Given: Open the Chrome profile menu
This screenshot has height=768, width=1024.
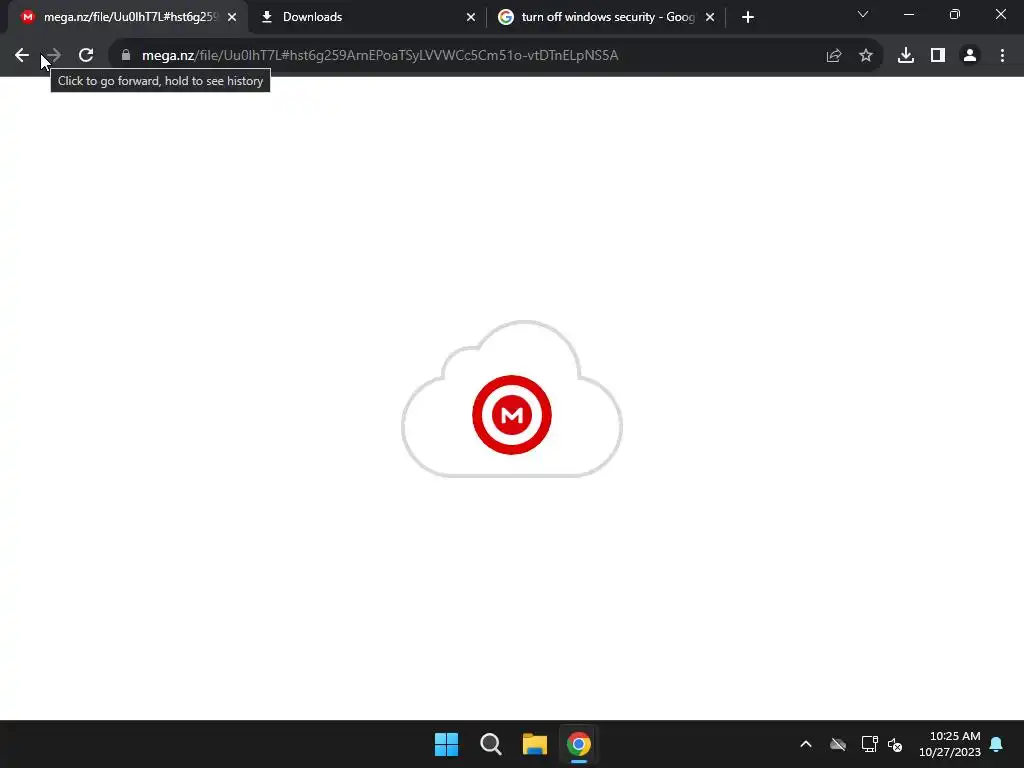Looking at the screenshot, I should point(970,56).
